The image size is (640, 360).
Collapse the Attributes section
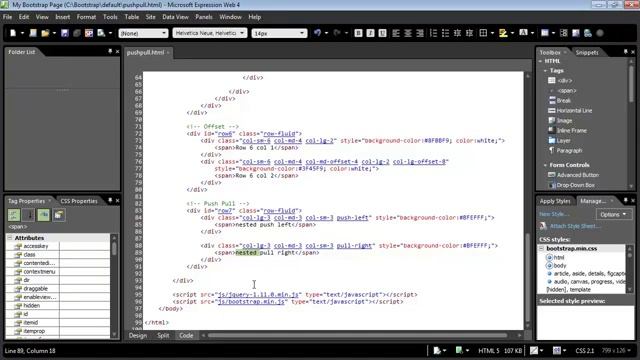pyautogui.click(x=10, y=238)
